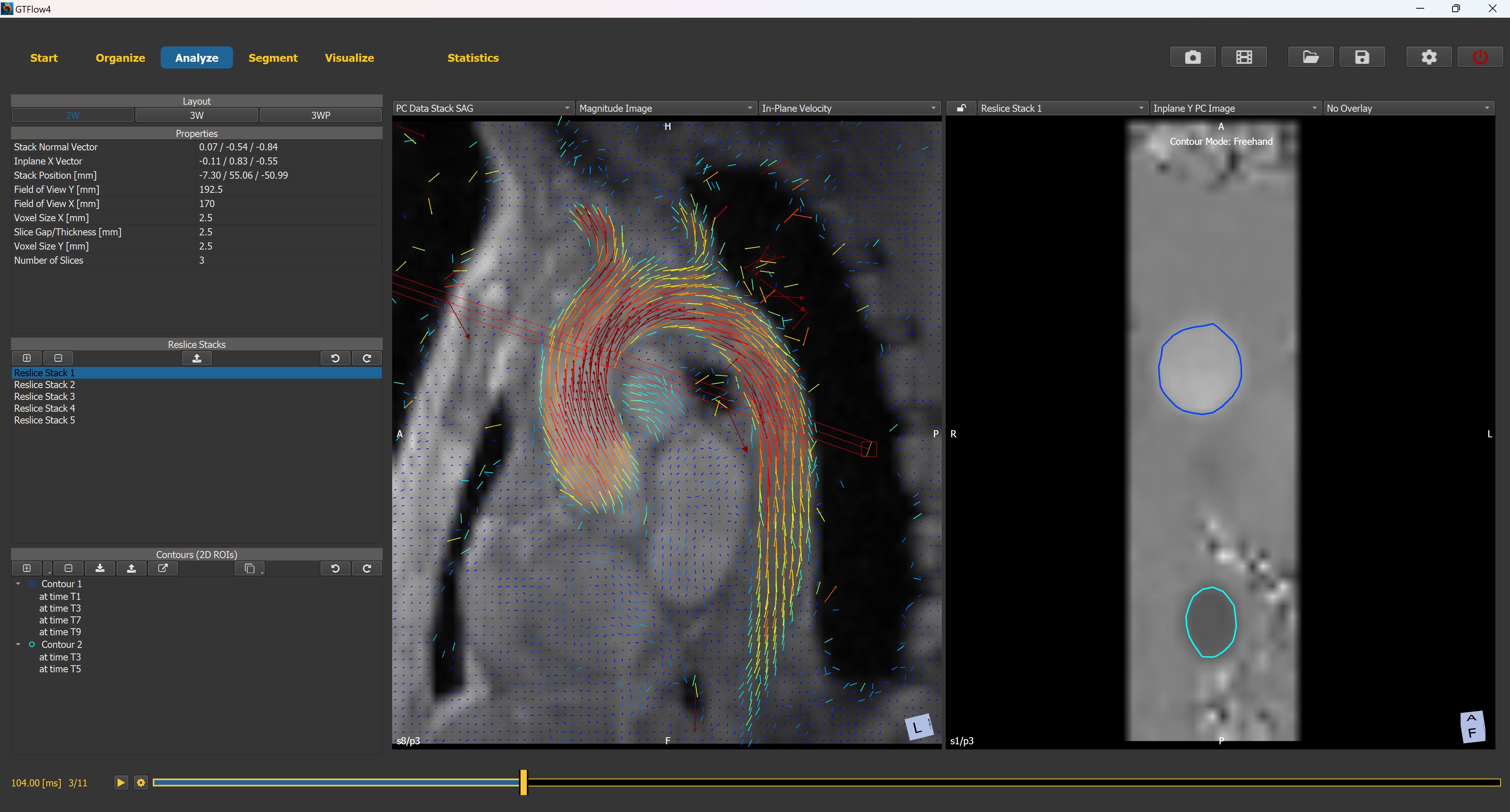Screen dimensions: 1510x812
Task: Switch to the Visualize tab
Action: click(x=349, y=58)
